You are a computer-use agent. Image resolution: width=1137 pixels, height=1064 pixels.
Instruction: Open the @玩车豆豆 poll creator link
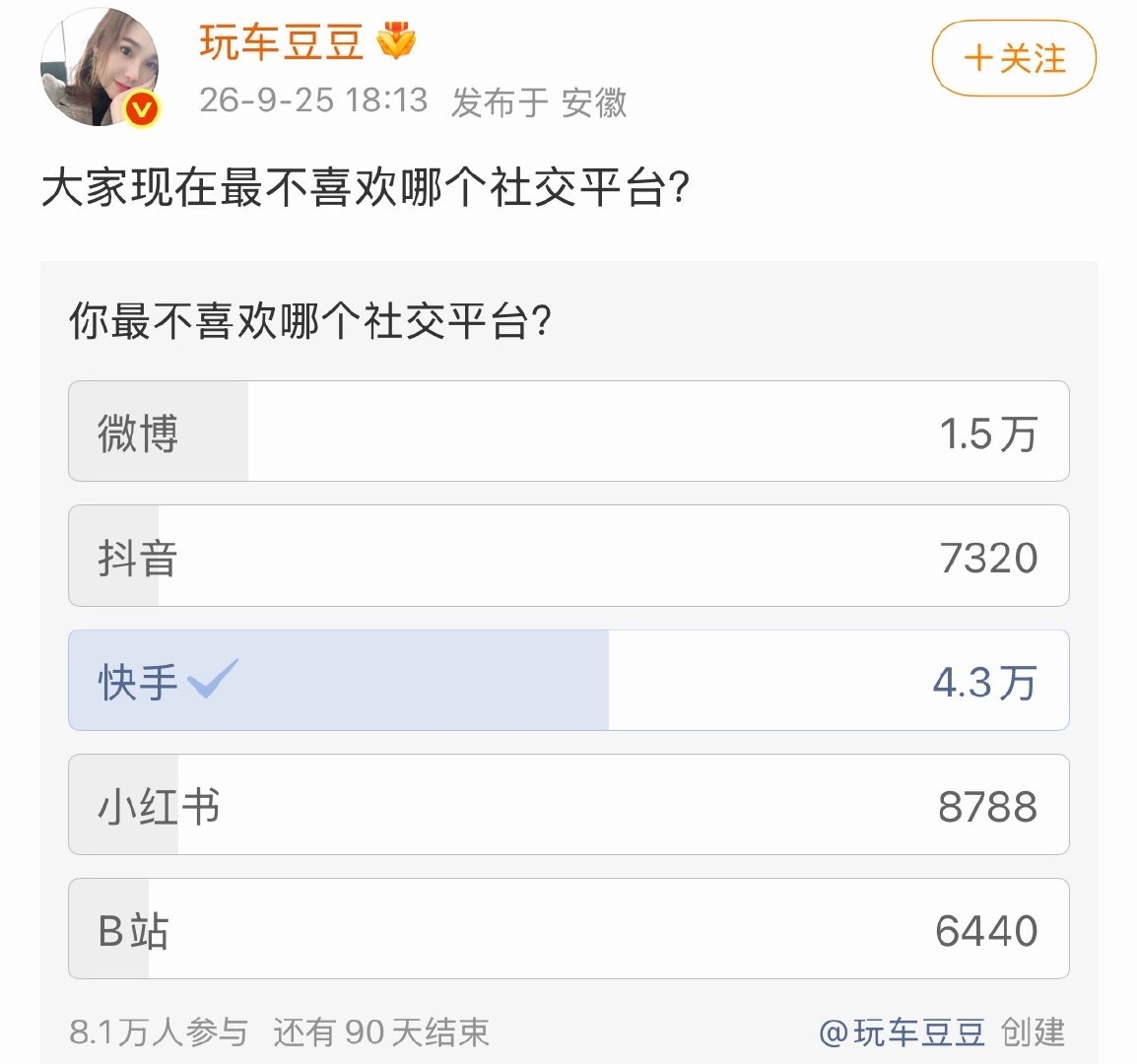tap(903, 1031)
